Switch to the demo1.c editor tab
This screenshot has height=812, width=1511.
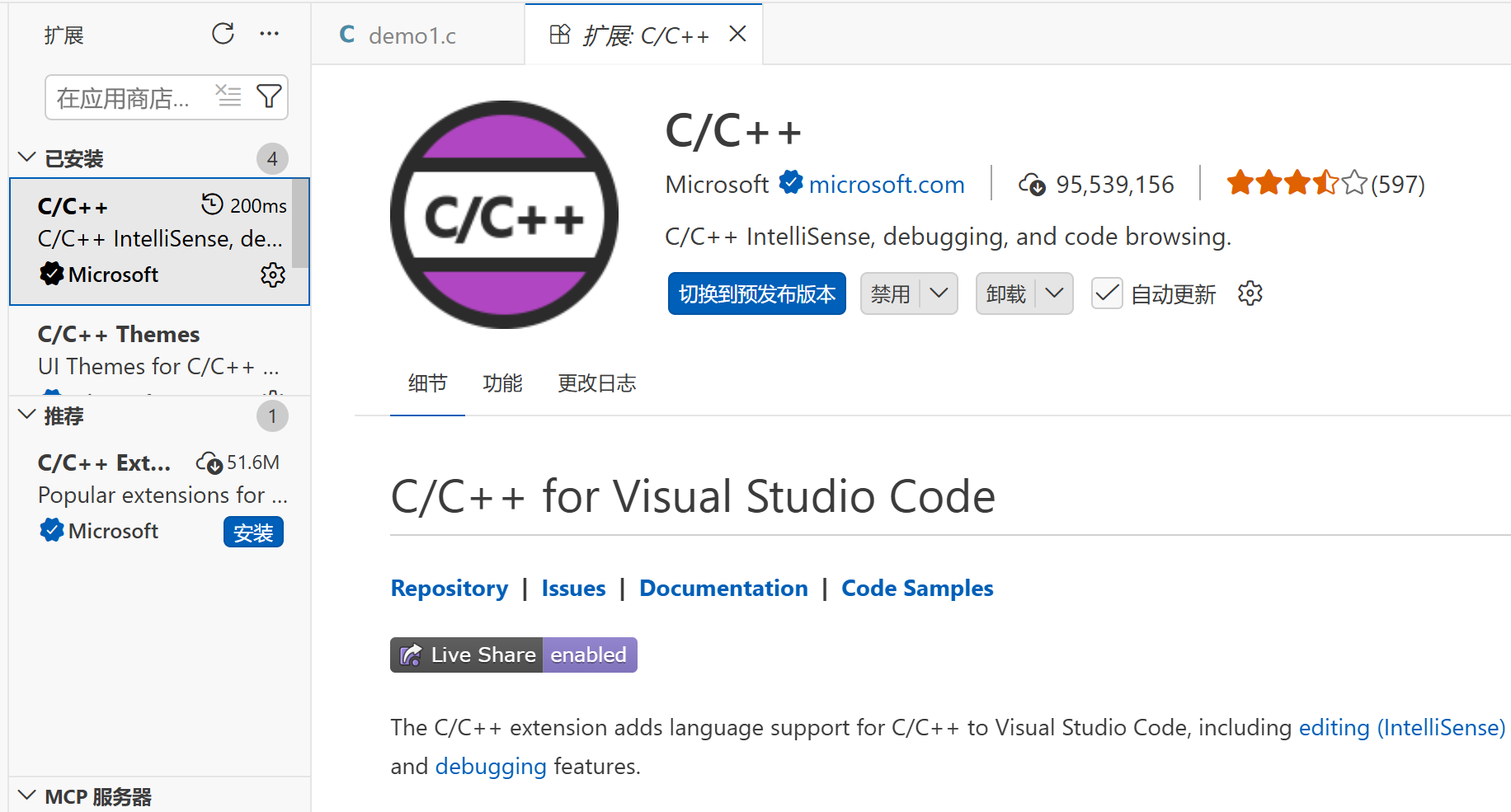tap(419, 35)
